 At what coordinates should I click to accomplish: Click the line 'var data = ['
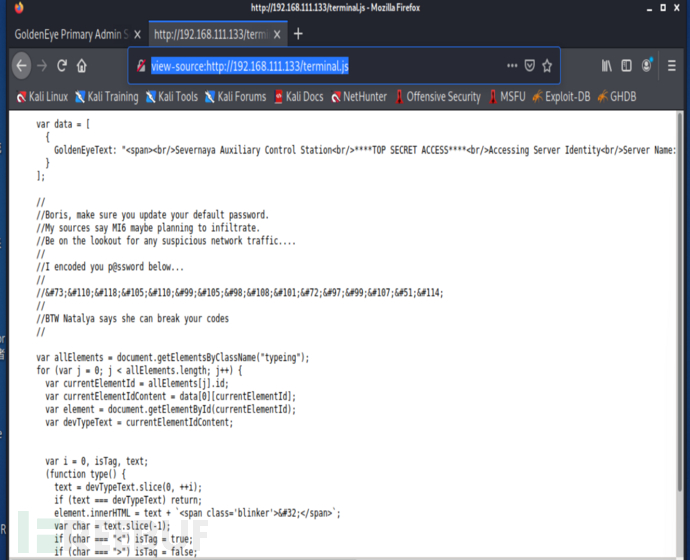tap(63, 124)
